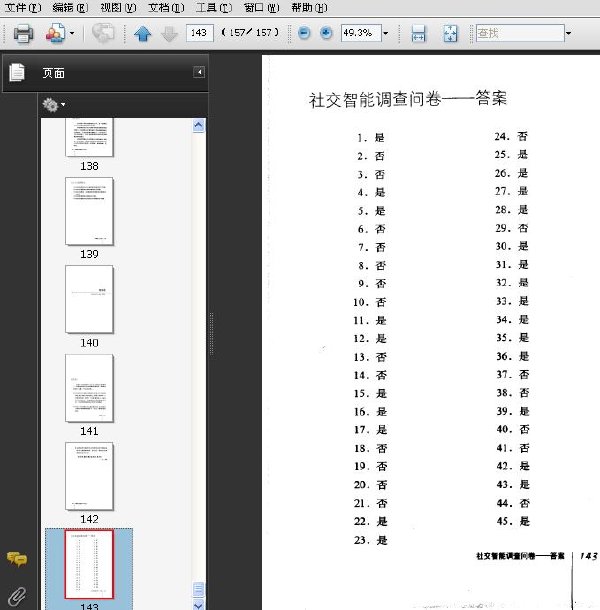Click the fit width scrolling page icon
Screen dimensions: 600x610
click(x=418, y=33)
